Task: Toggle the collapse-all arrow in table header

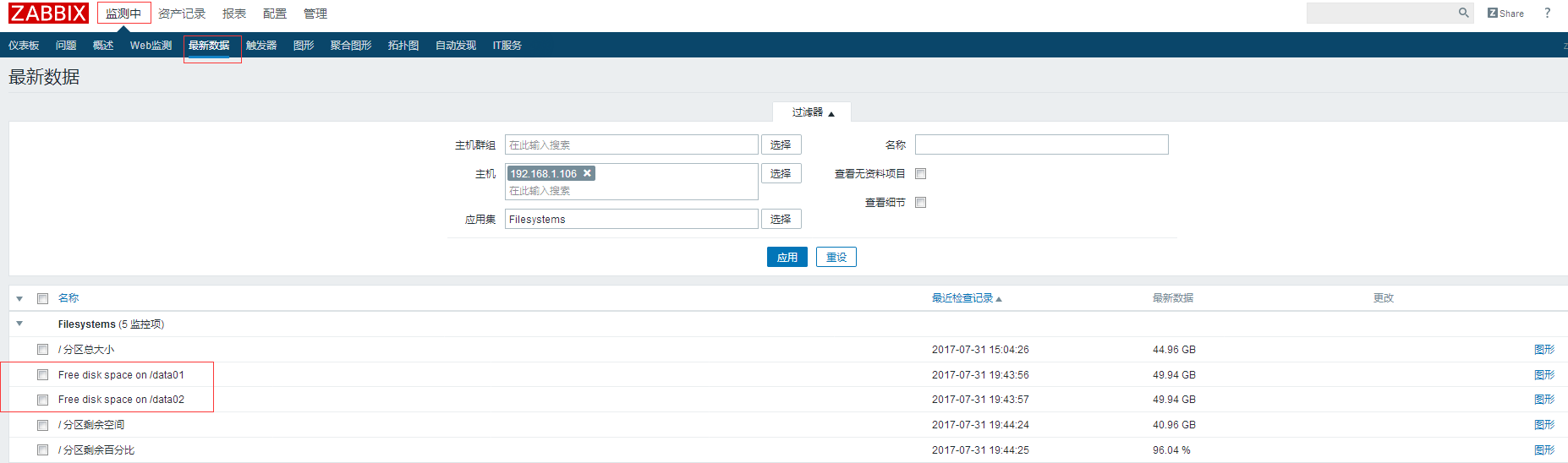Action: pos(19,298)
